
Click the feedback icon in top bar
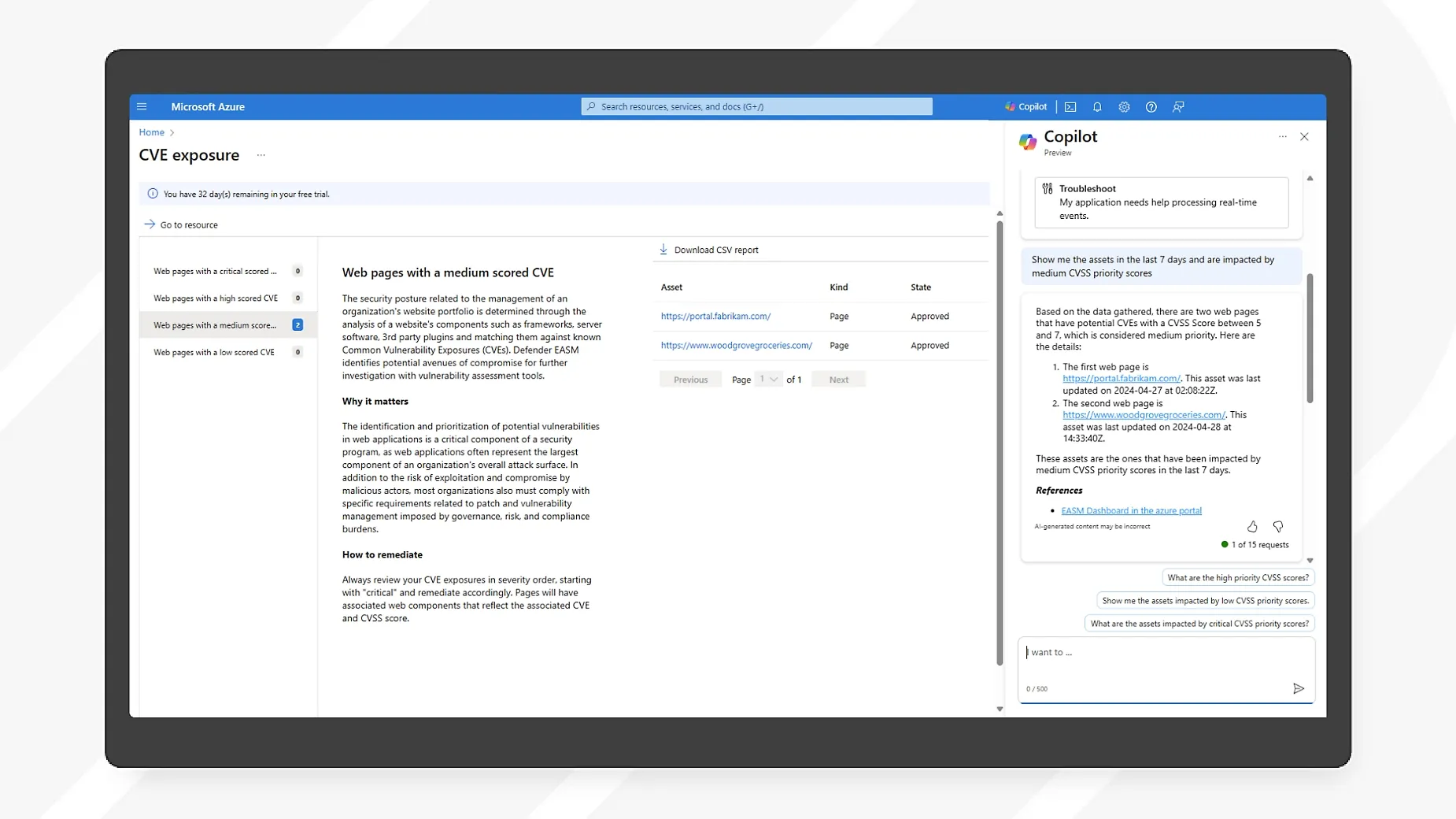coord(1178,107)
